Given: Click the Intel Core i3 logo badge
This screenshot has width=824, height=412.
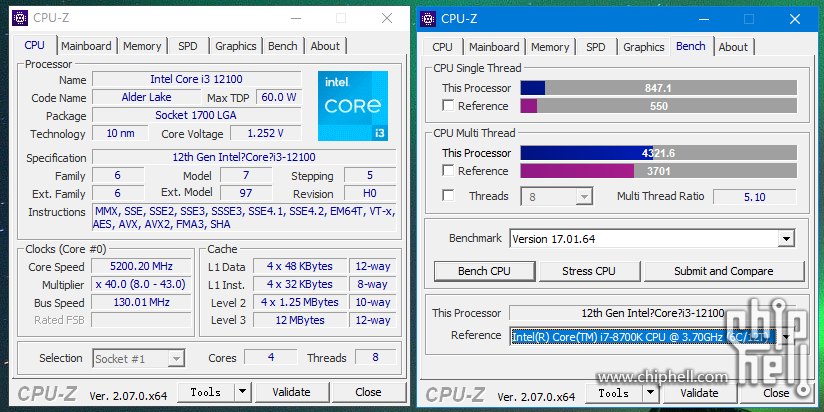Looking at the screenshot, I should (x=353, y=106).
